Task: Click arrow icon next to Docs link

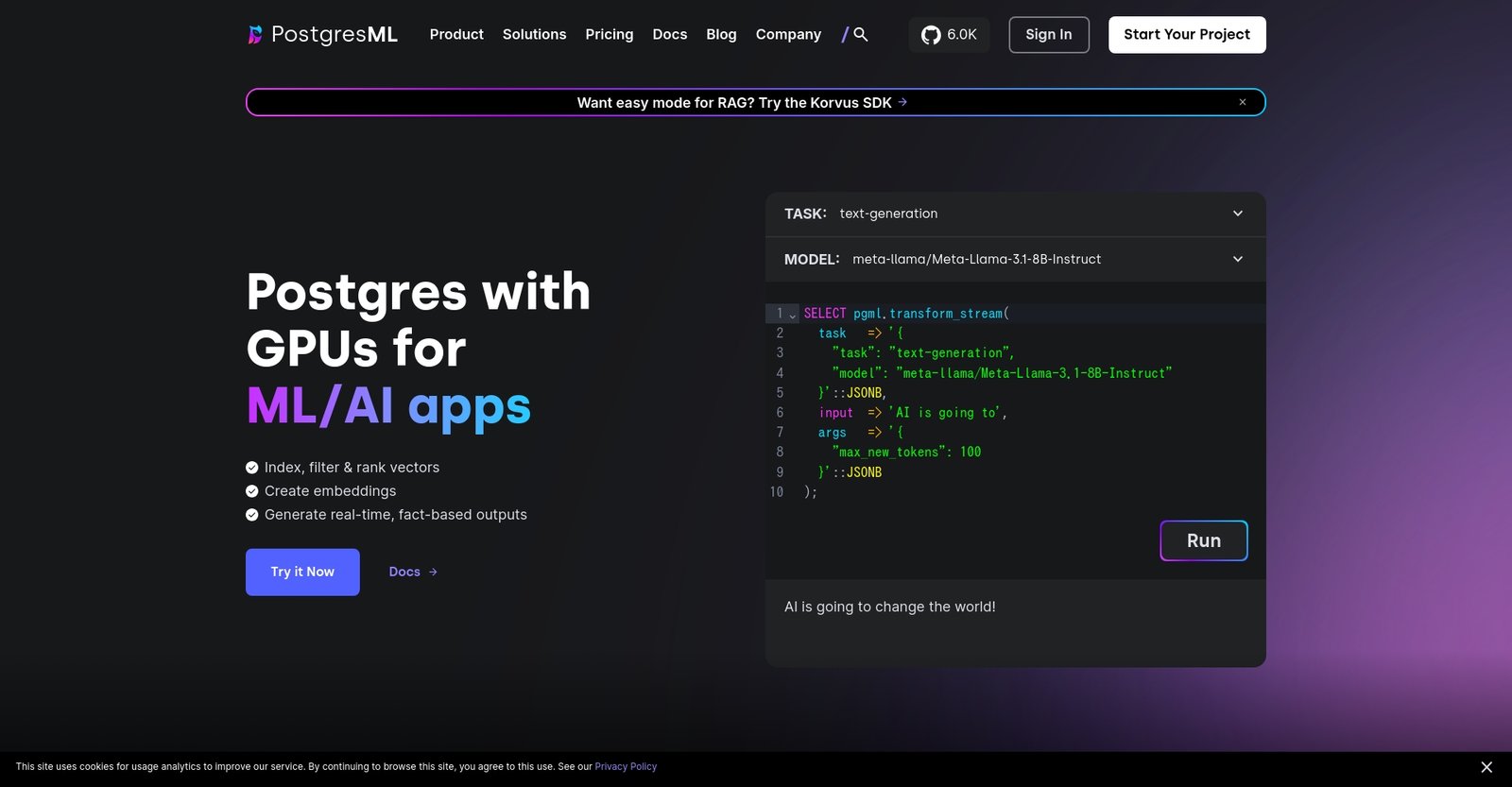Action: (x=433, y=572)
